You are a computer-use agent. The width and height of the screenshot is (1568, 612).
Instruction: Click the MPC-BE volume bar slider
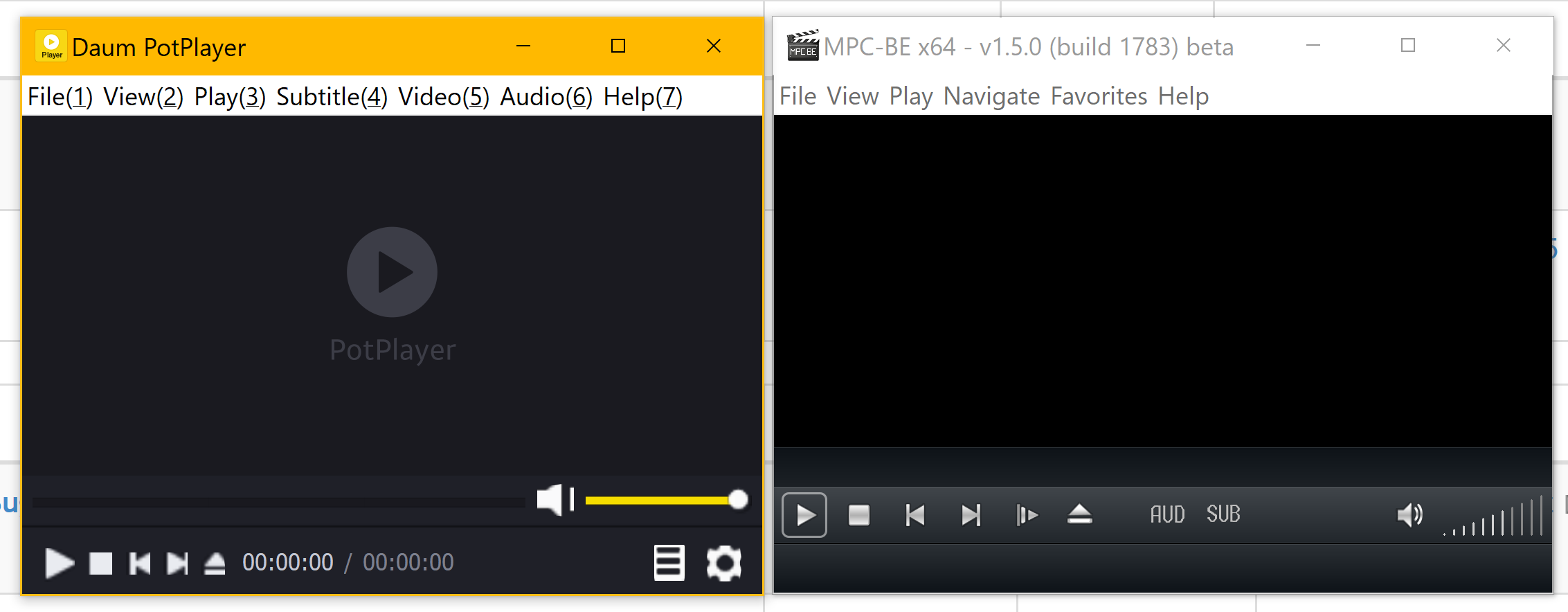(x=1493, y=516)
